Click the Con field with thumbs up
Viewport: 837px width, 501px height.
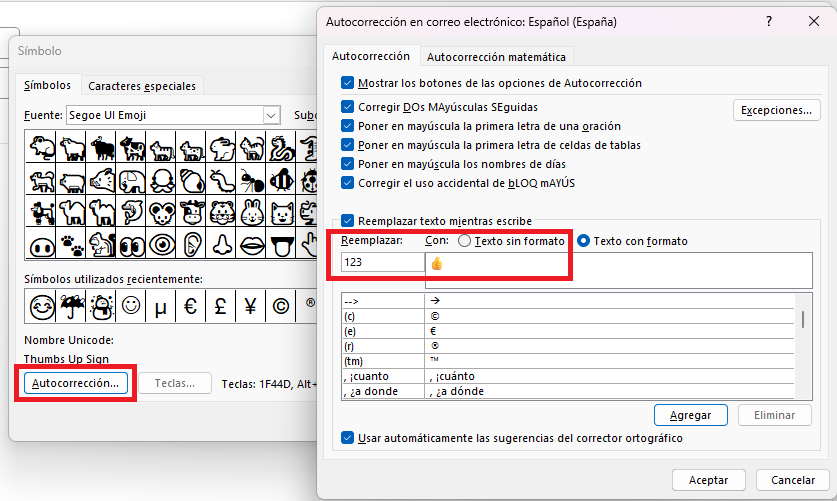click(x=619, y=270)
